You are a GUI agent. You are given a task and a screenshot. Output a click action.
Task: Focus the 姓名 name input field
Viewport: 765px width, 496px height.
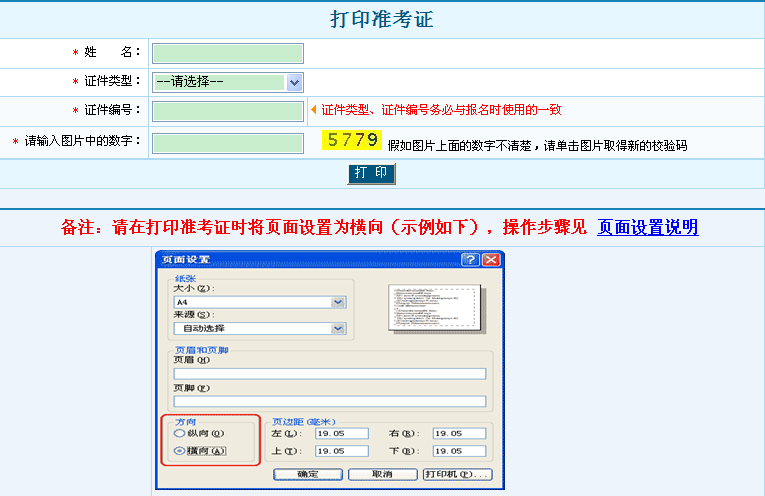point(227,53)
